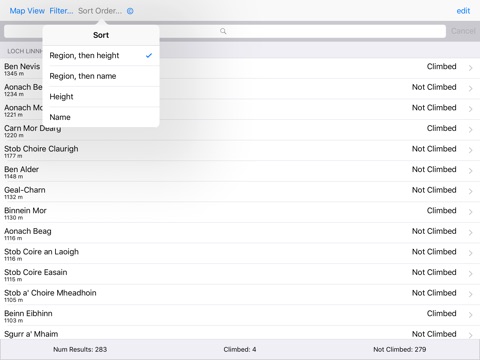Click the Sort popover title
Viewport: 480px width, 360px height.
[101, 35]
